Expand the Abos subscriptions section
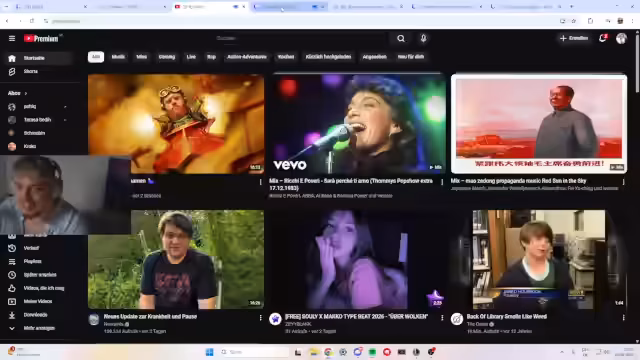This screenshot has width=640, height=360. pos(18,93)
